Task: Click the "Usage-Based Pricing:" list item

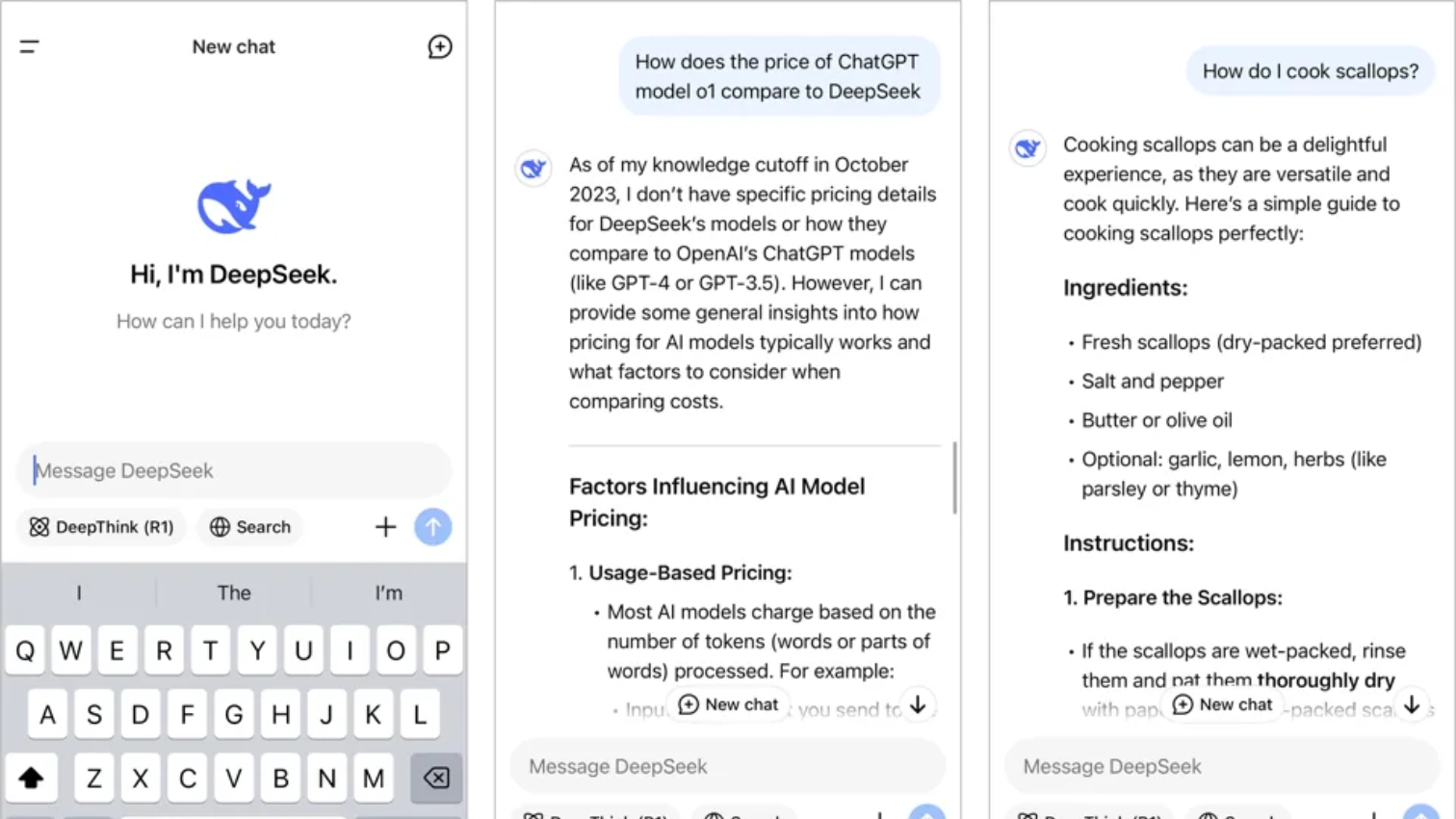Action: [689, 572]
